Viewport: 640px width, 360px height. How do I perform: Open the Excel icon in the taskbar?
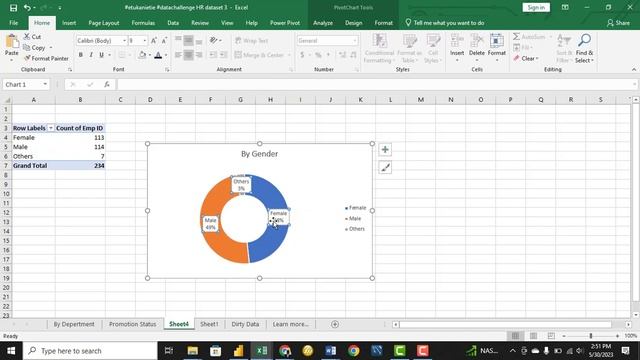pos(262,351)
